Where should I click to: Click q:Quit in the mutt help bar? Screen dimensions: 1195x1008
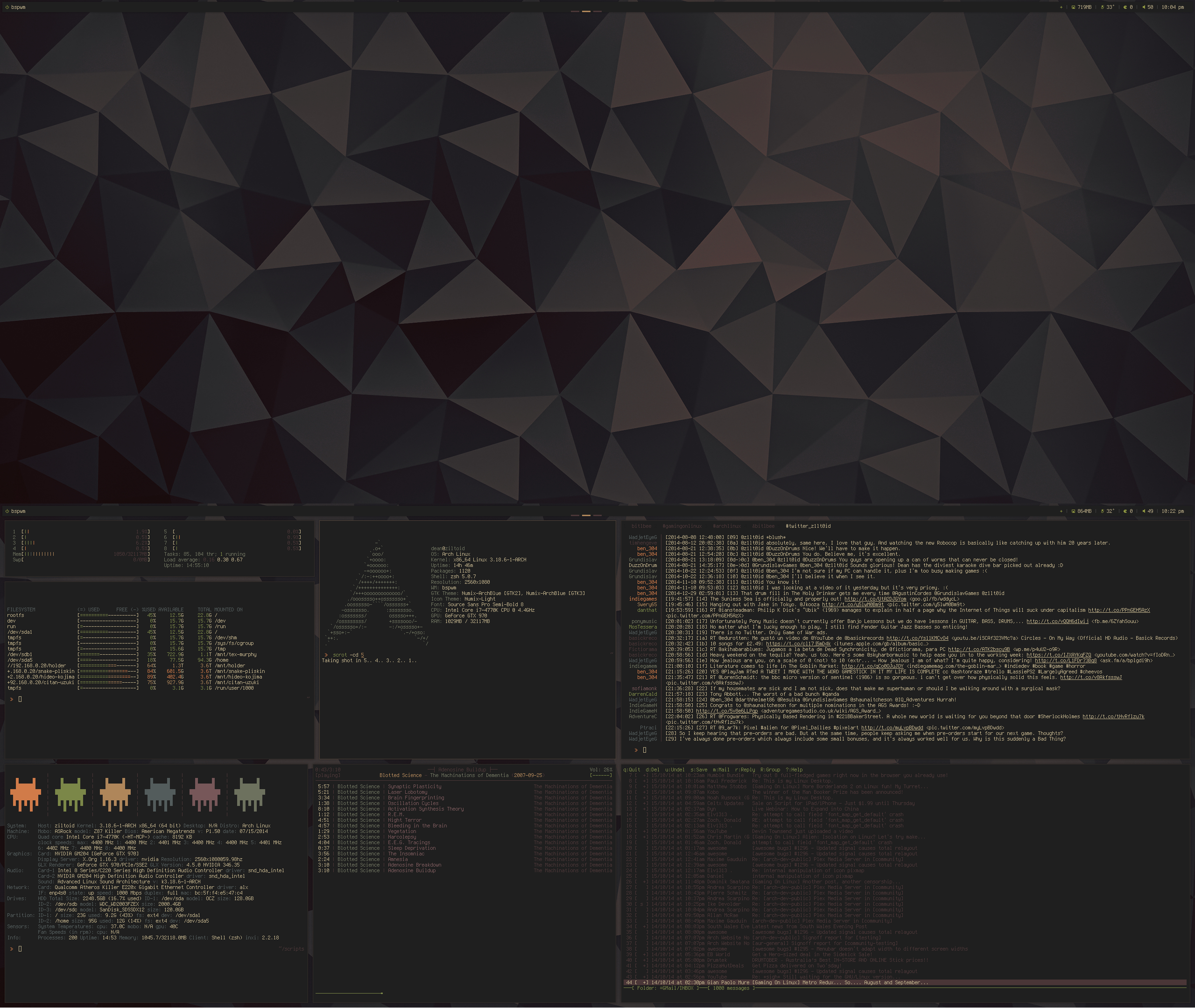[632, 770]
